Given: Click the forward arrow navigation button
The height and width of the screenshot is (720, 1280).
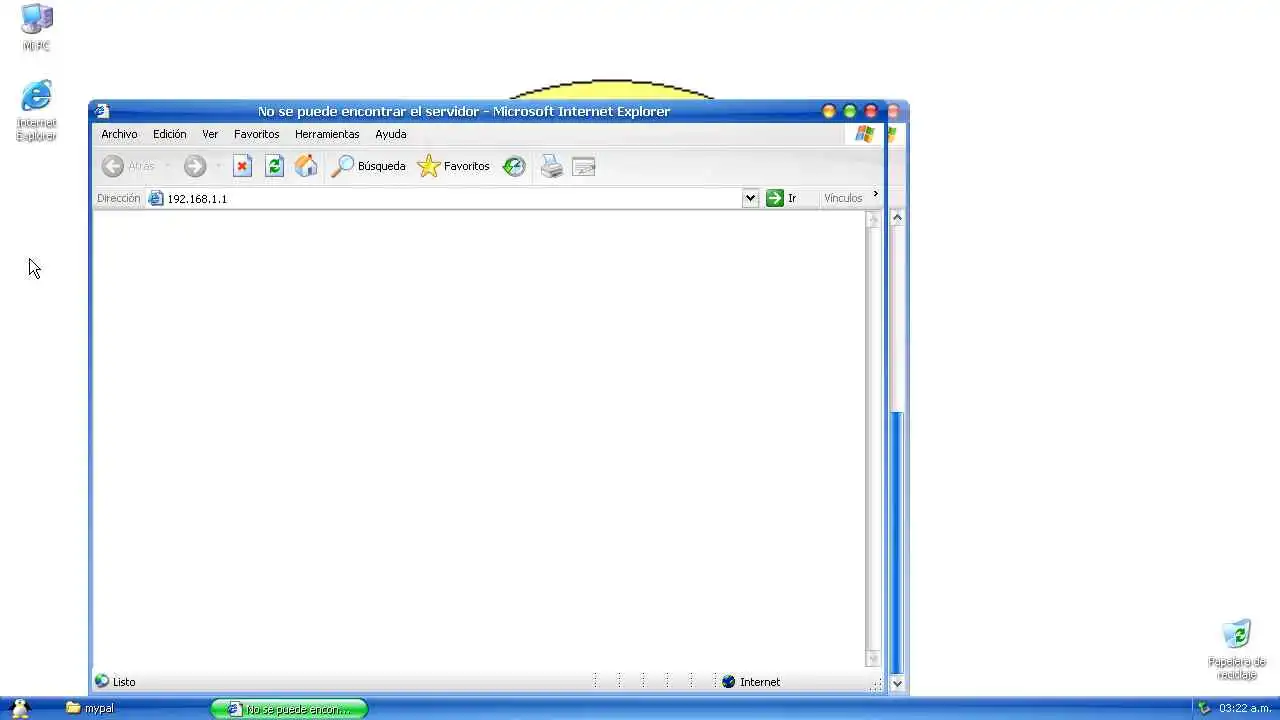Looking at the screenshot, I should coord(194,167).
